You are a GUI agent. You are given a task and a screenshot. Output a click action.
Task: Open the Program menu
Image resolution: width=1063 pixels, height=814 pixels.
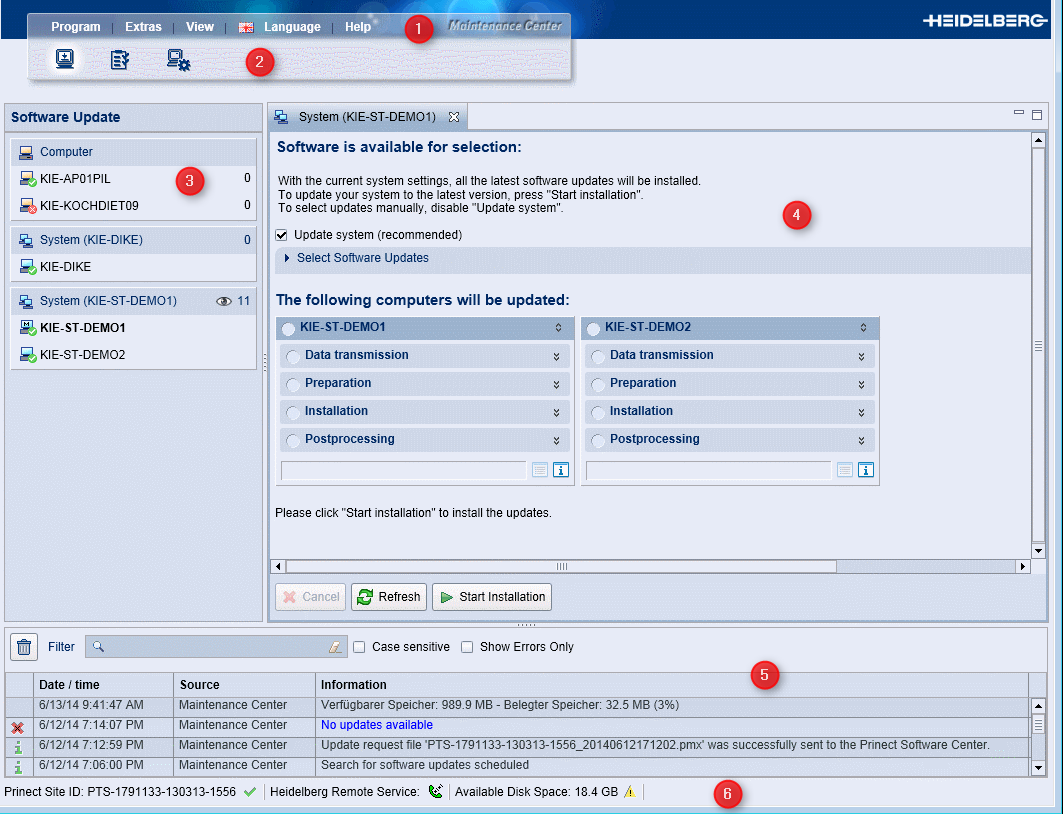pyautogui.click(x=76, y=26)
